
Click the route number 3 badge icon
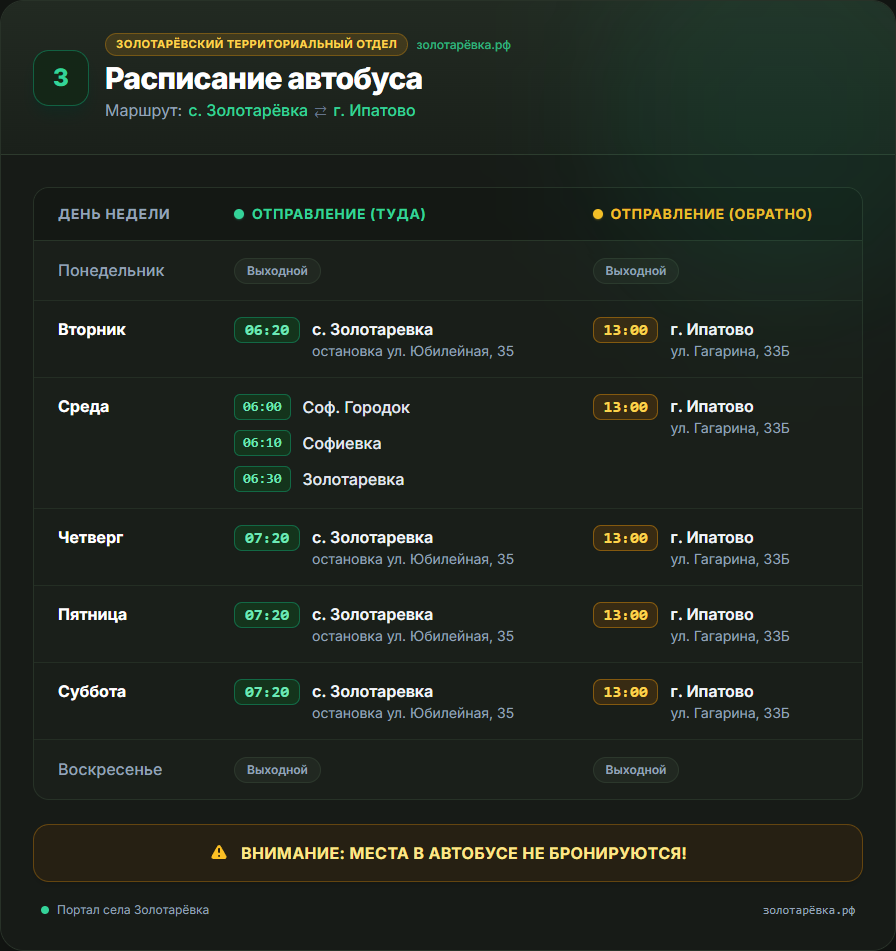click(61, 78)
